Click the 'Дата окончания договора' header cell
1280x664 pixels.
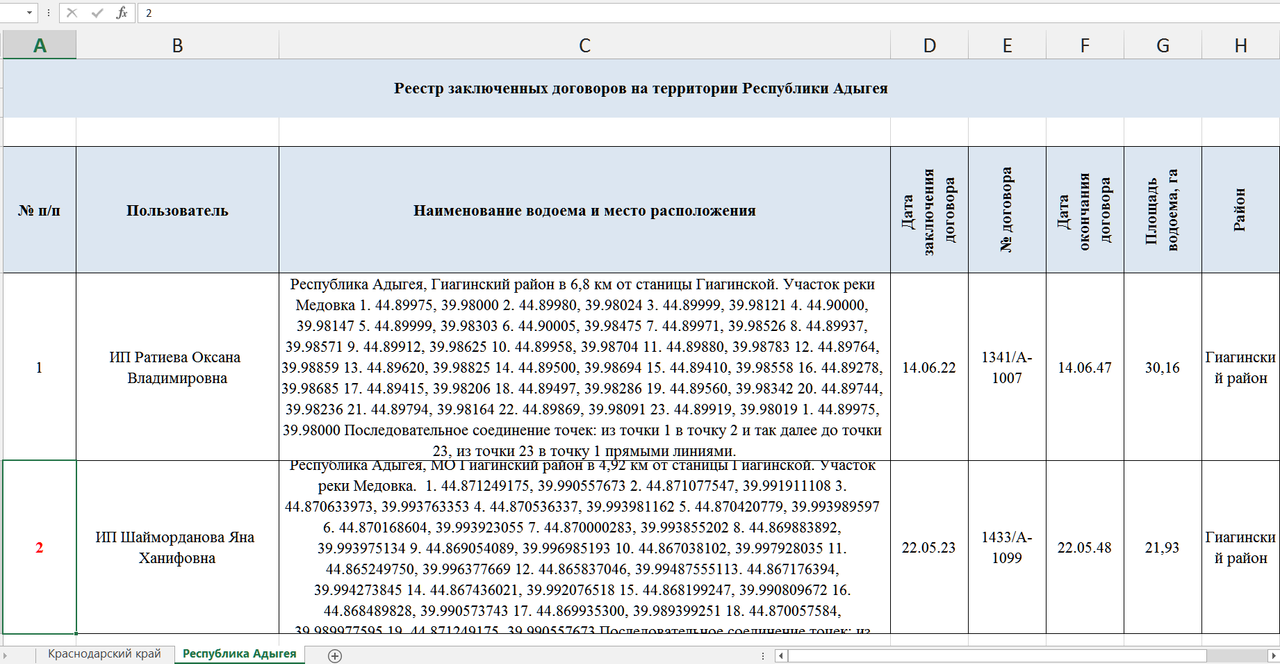point(1085,210)
